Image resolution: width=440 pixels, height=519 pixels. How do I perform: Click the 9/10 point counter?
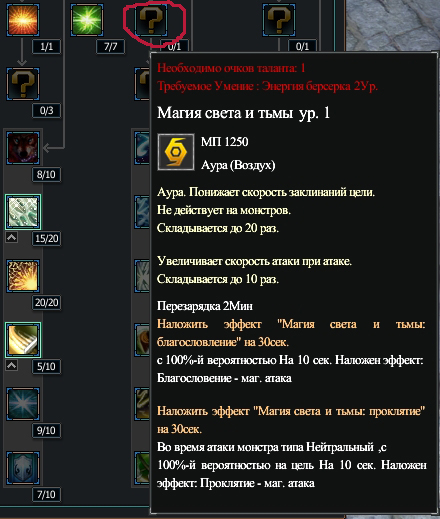pos(46,430)
